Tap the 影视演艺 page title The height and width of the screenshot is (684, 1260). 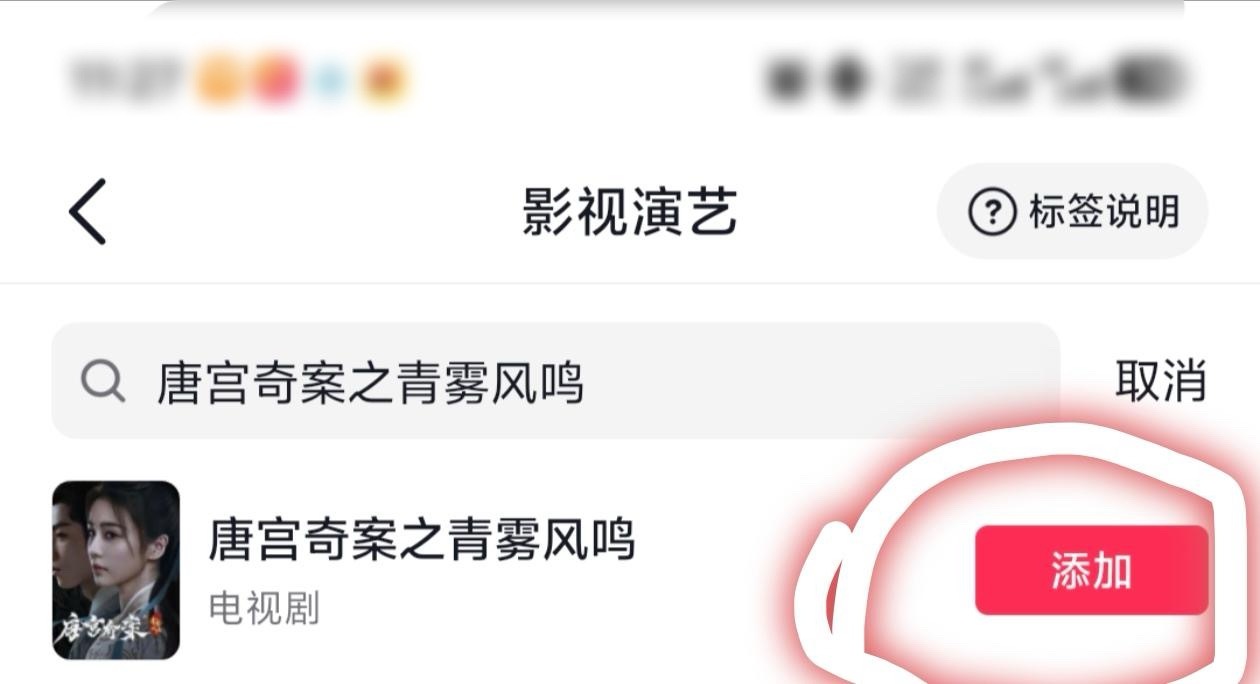[629, 212]
